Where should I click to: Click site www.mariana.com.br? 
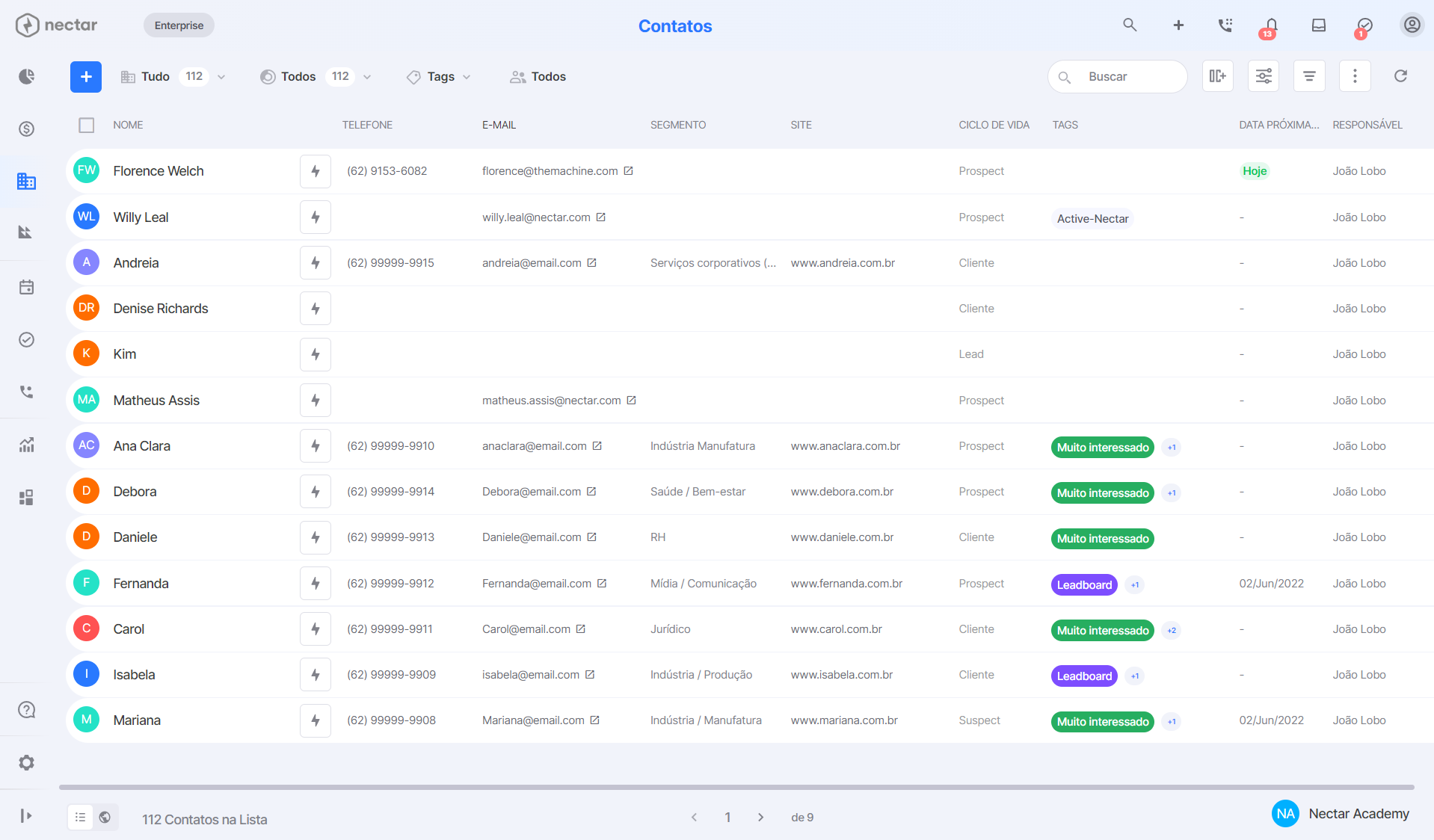pos(844,720)
